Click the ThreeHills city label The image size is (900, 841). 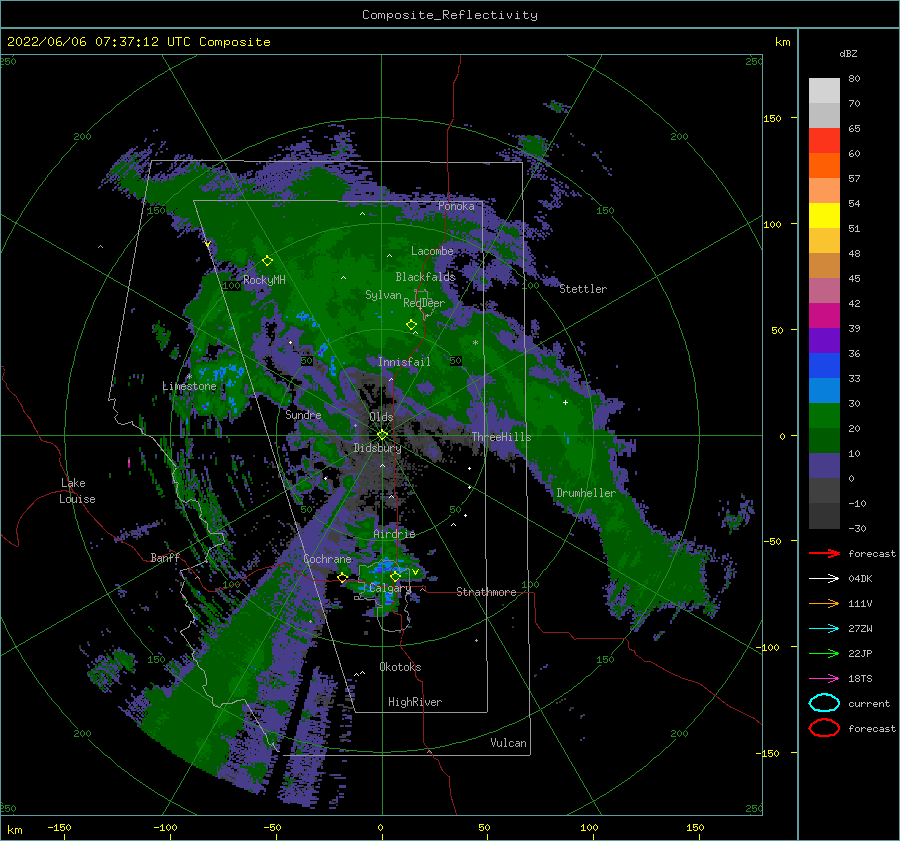(x=502, y=437)
